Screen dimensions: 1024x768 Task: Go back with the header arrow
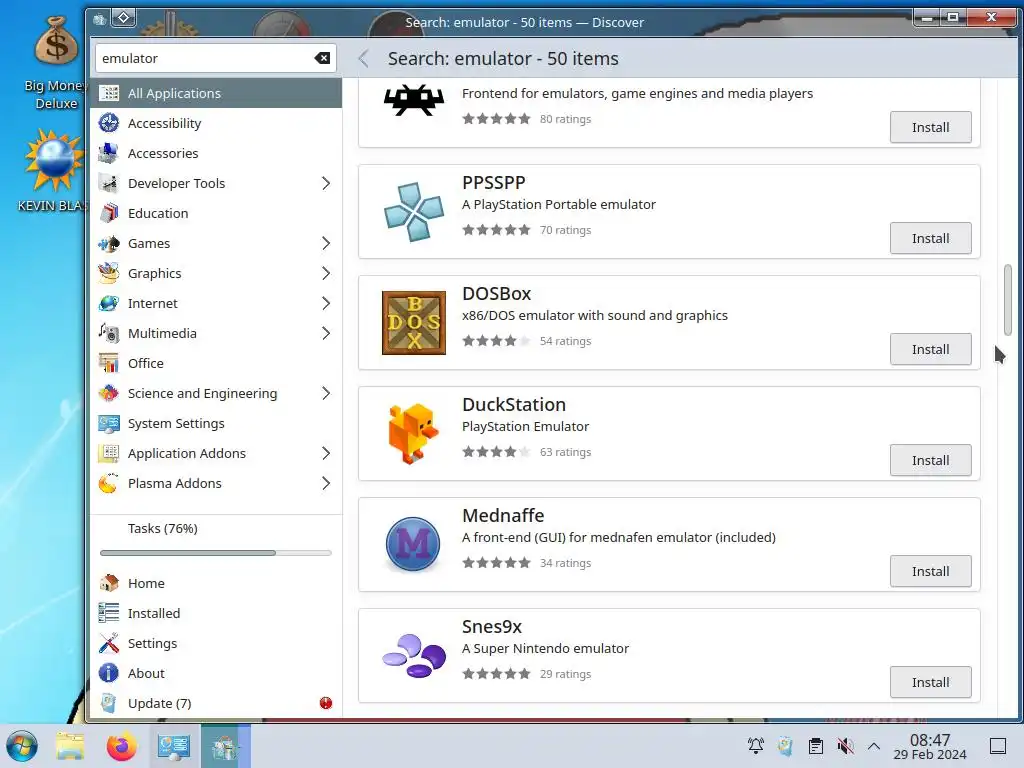click(x=364, y=59)
